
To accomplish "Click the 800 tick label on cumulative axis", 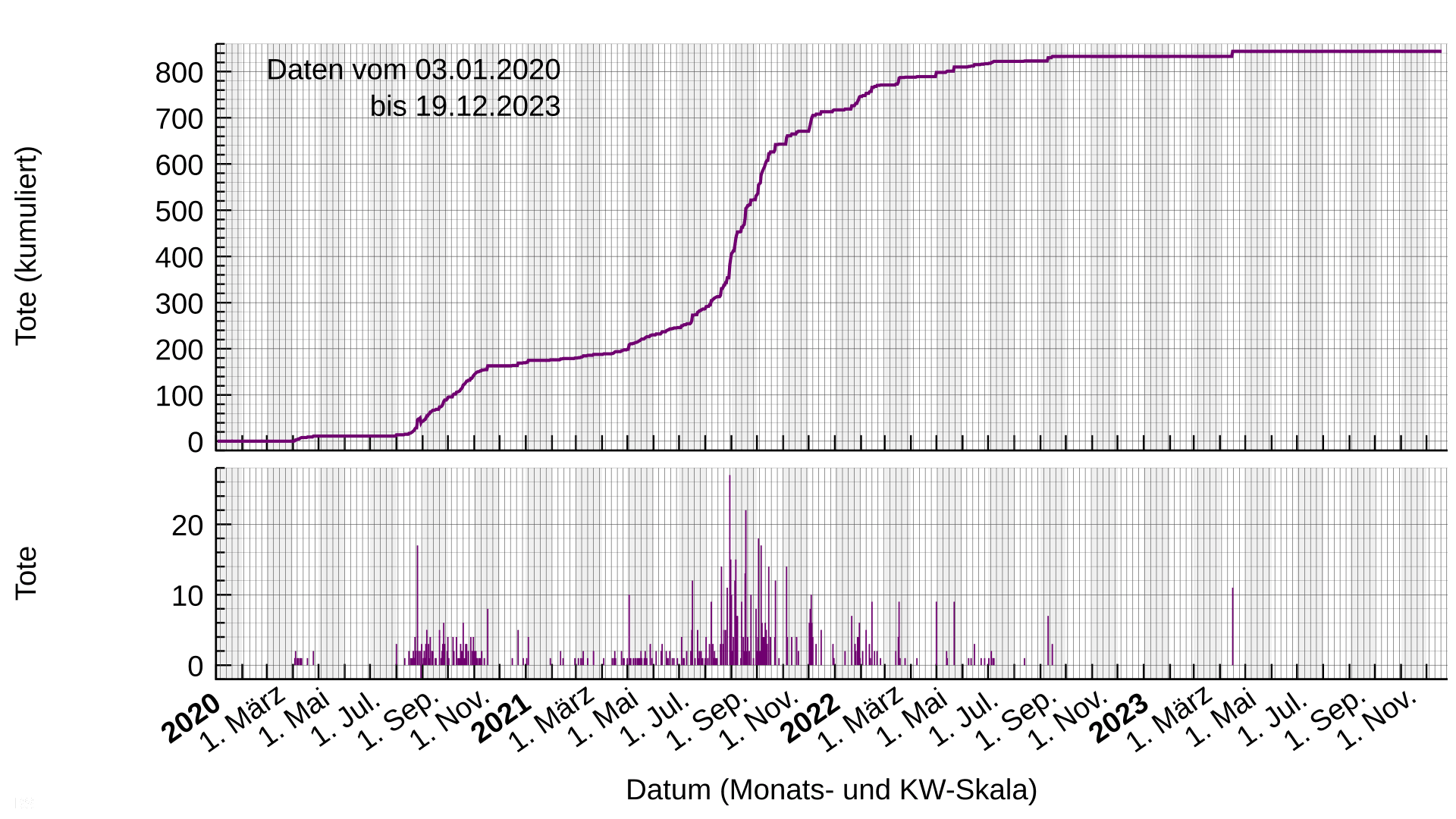I will tap(179, 73).
